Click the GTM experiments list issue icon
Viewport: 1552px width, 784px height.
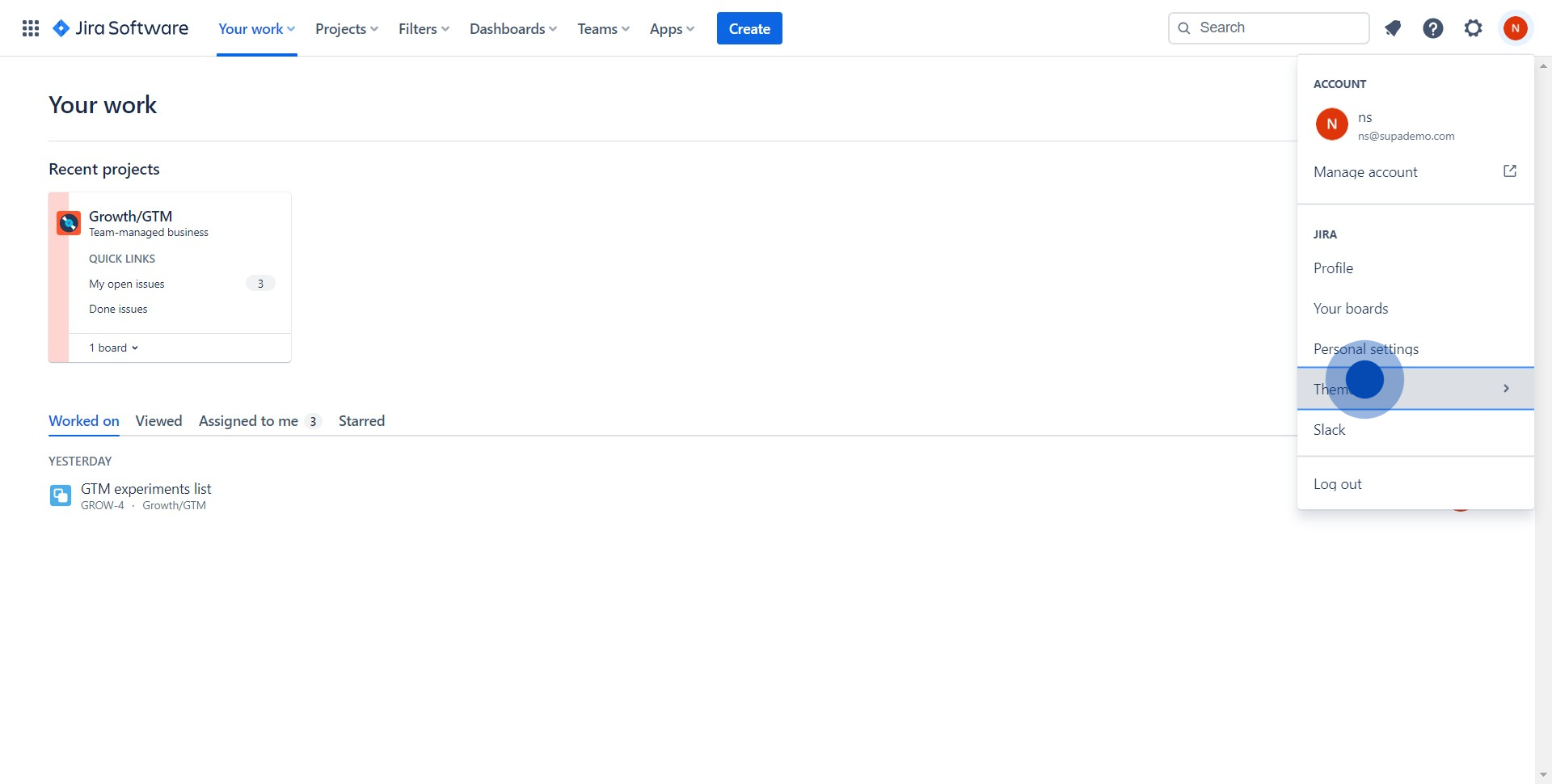pos(61,495)
